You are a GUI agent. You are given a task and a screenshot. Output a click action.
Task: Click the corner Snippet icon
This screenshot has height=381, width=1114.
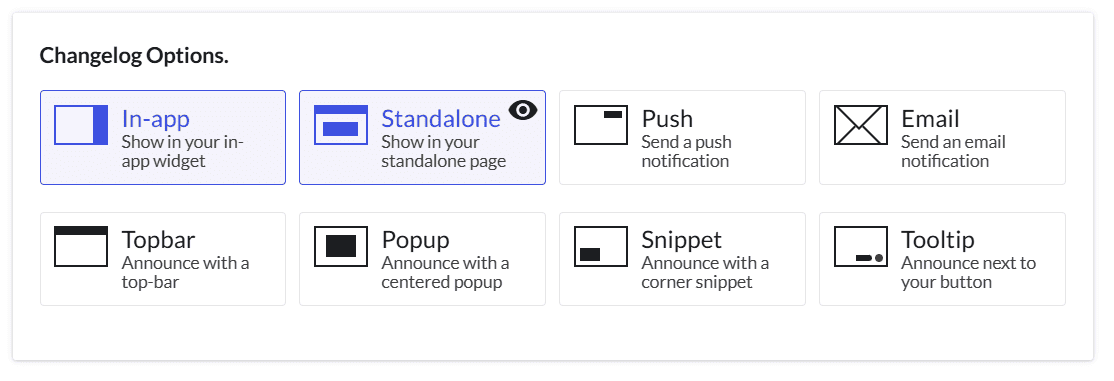pos(601,247)
